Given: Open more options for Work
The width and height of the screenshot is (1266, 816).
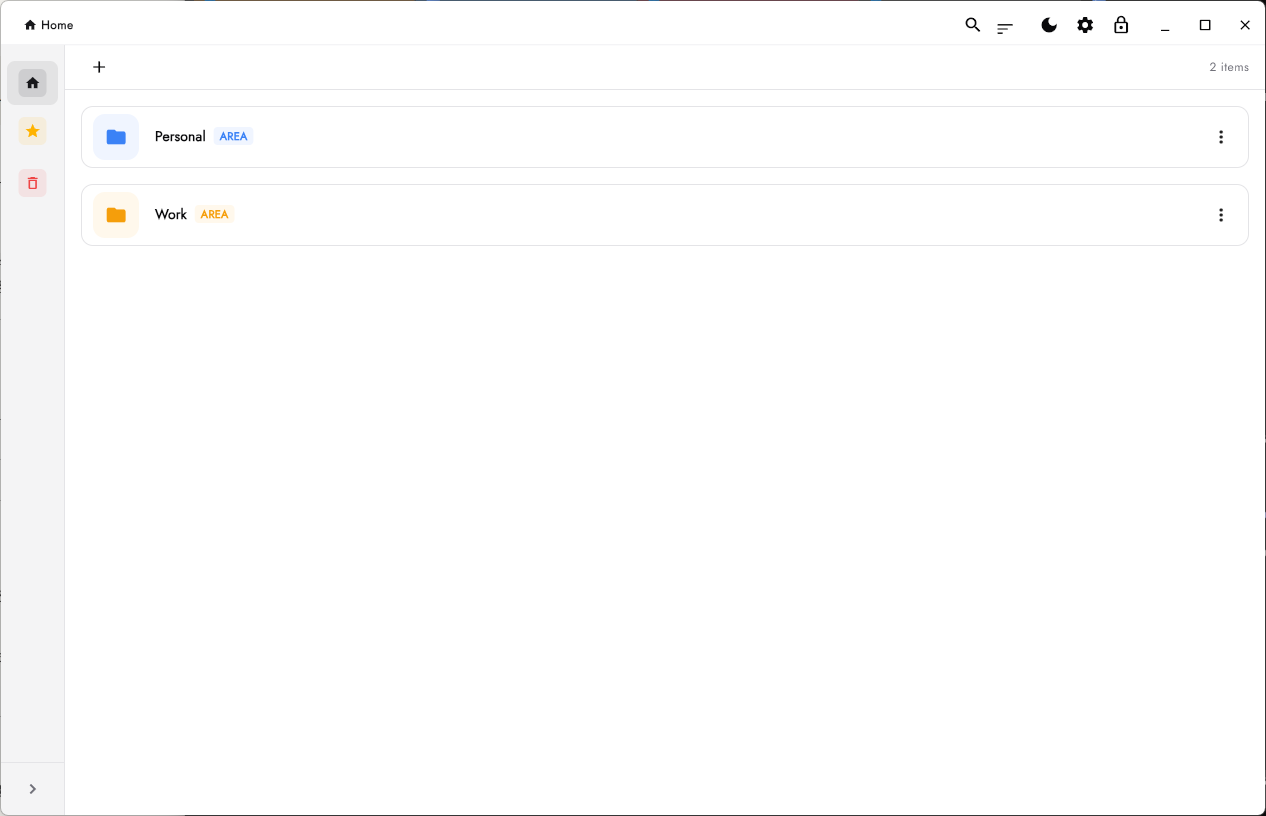Looking at the screenshot, I should [1221, 215].
